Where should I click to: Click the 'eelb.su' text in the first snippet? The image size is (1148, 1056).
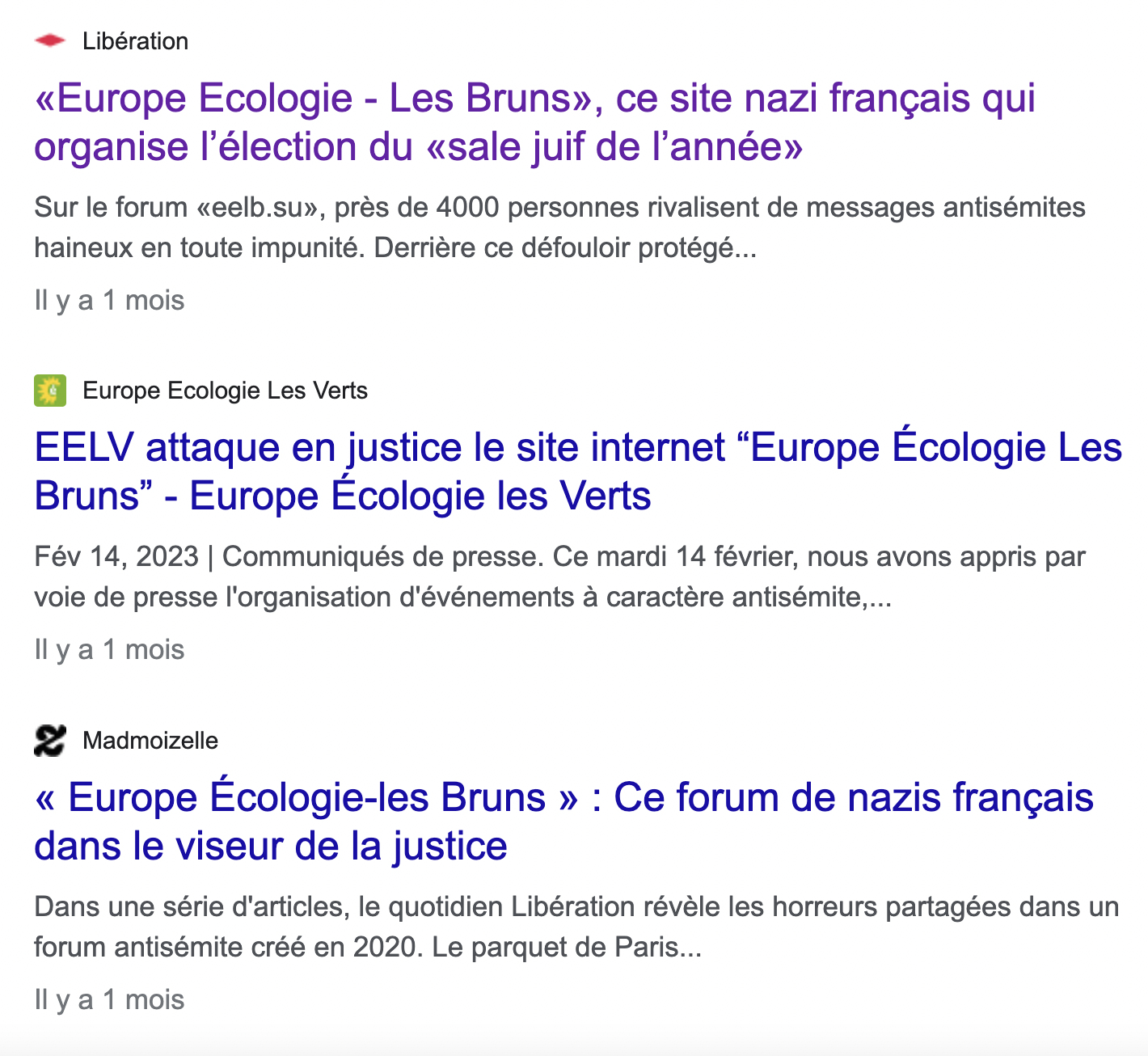pyautogui.click(x=262, y=208)
